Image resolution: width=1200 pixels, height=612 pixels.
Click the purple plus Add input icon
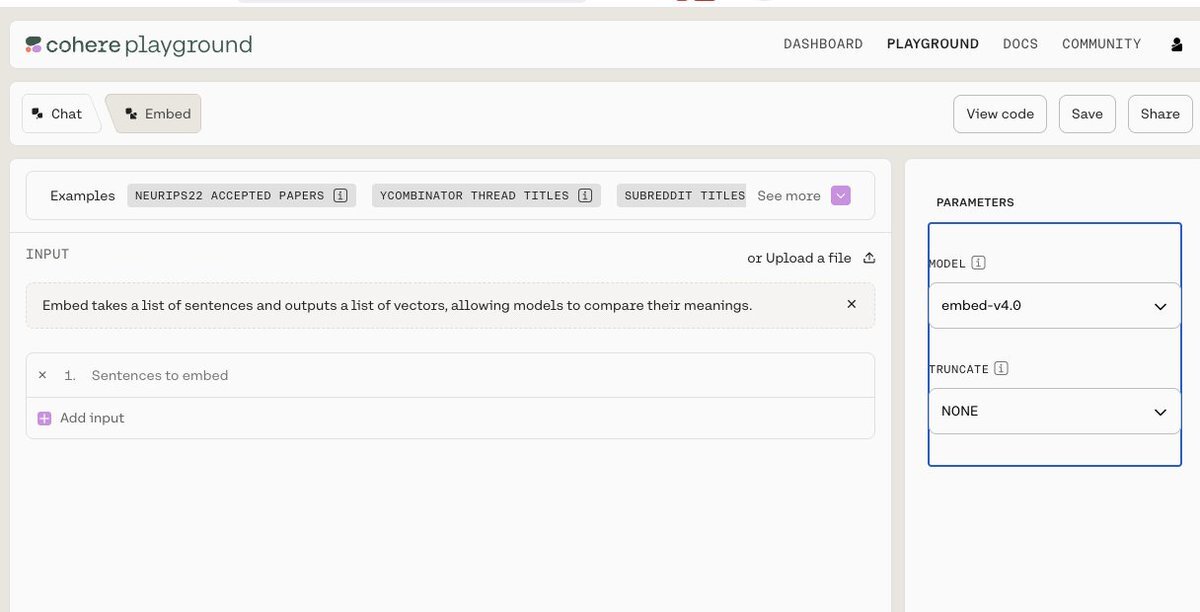tap(44, 418)
